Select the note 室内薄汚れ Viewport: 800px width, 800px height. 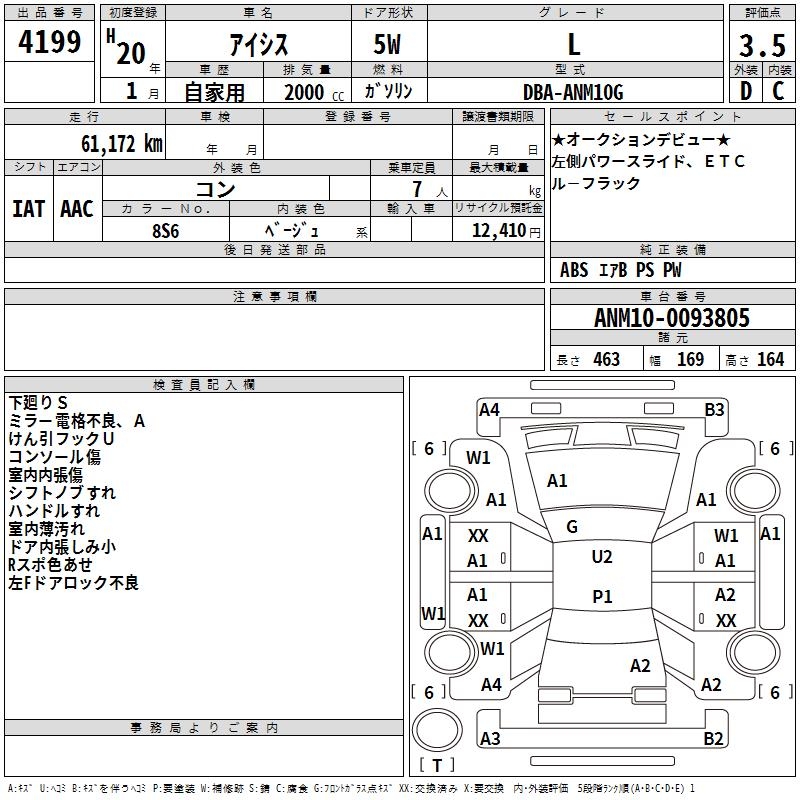46,529
